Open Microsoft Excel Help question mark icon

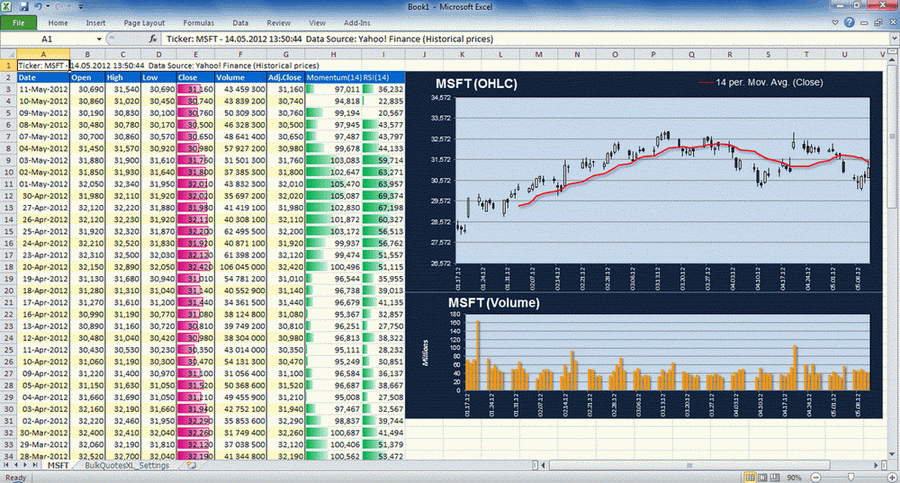click(850, 21)
